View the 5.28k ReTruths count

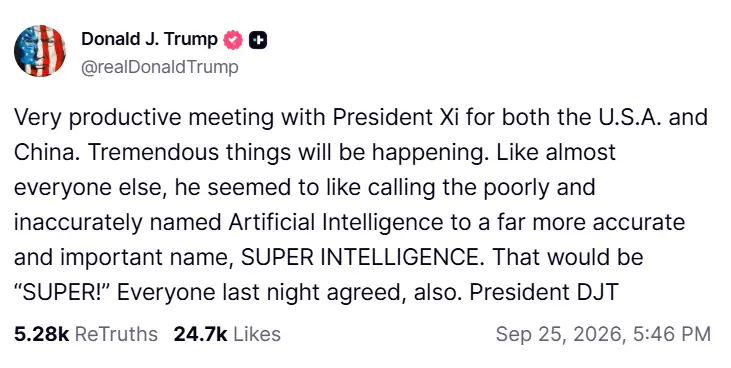click(x=41, y=334)
